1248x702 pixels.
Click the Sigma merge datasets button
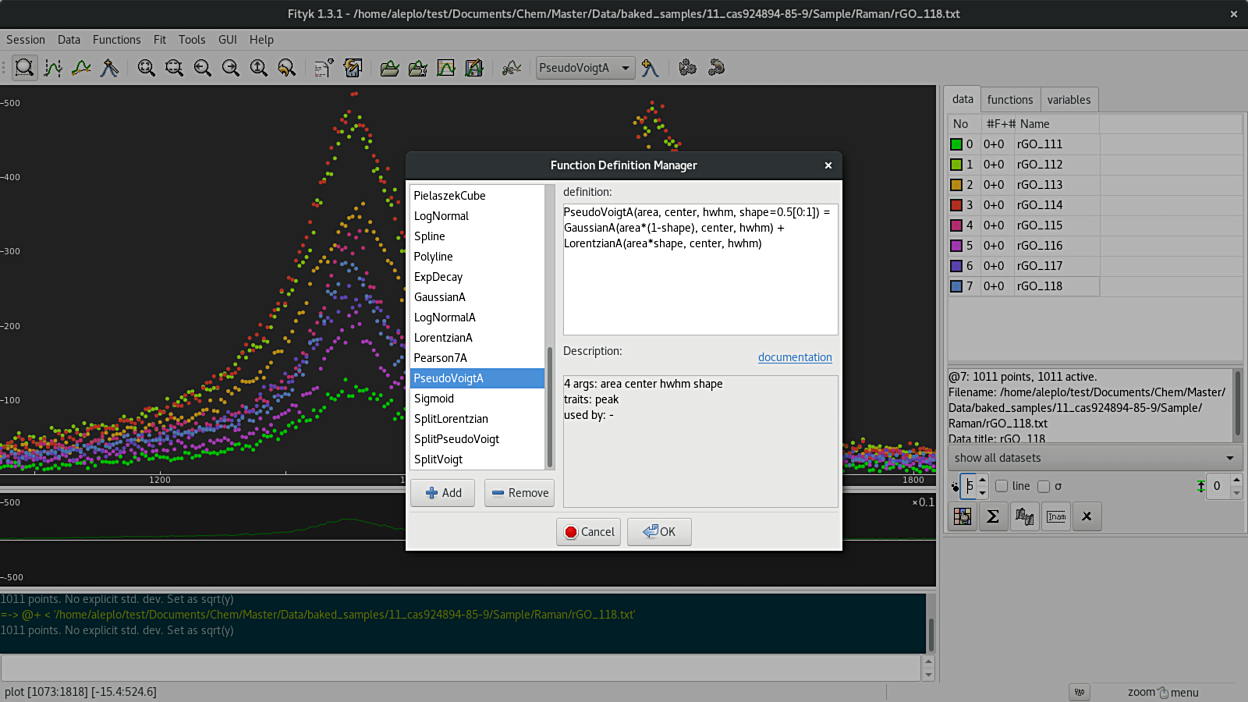pos(993,516)
